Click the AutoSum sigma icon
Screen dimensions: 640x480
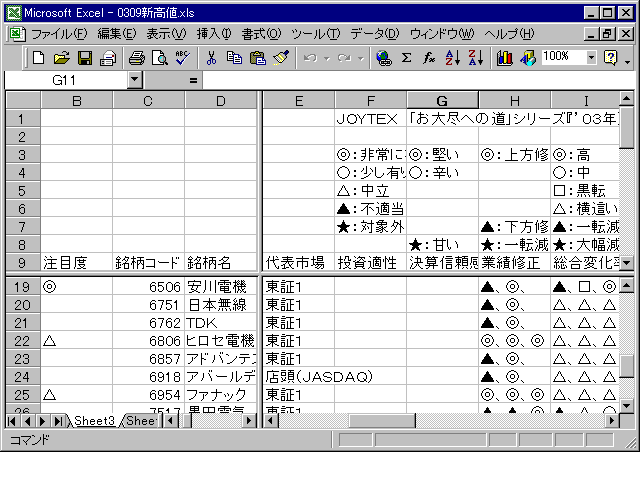coord(407,58)
